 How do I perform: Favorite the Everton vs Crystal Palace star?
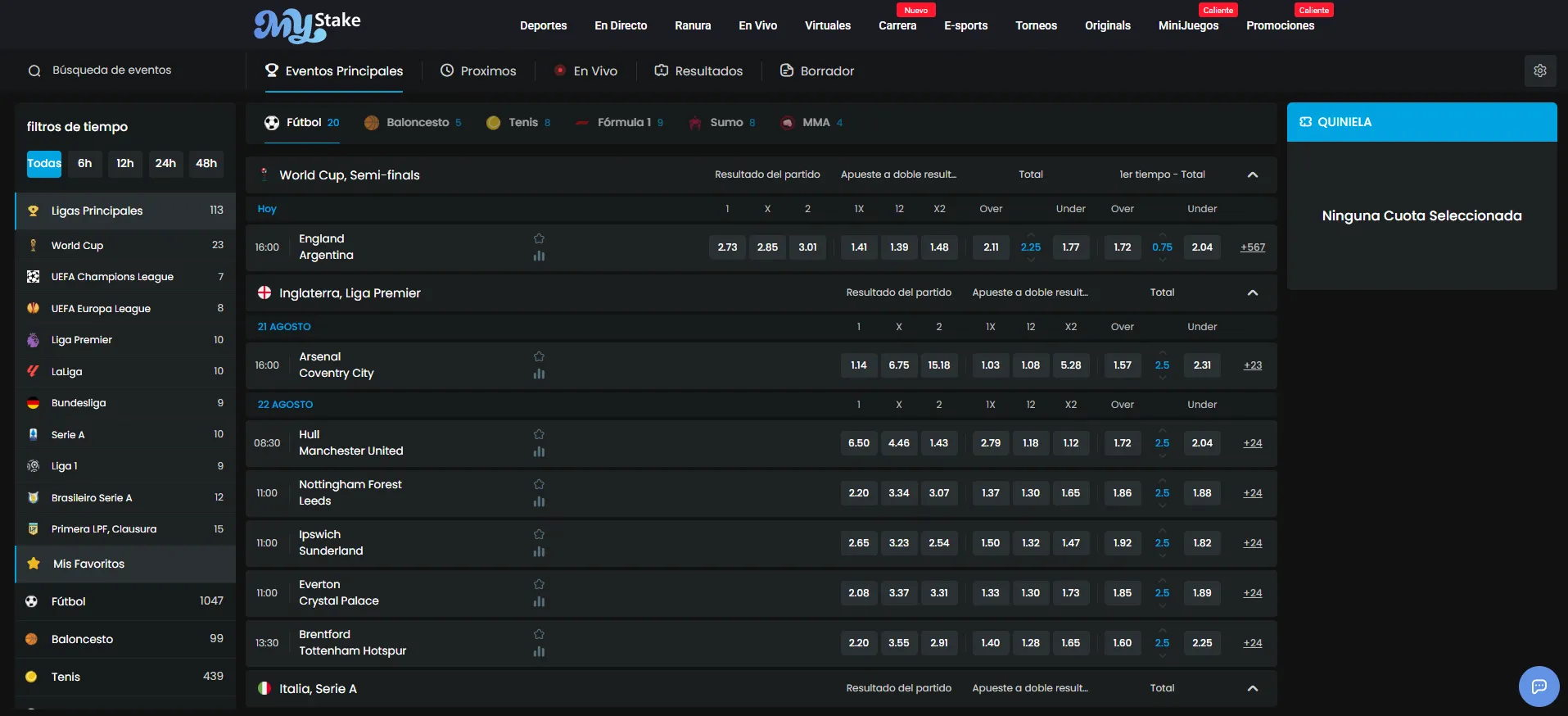[x=539, y=584]
